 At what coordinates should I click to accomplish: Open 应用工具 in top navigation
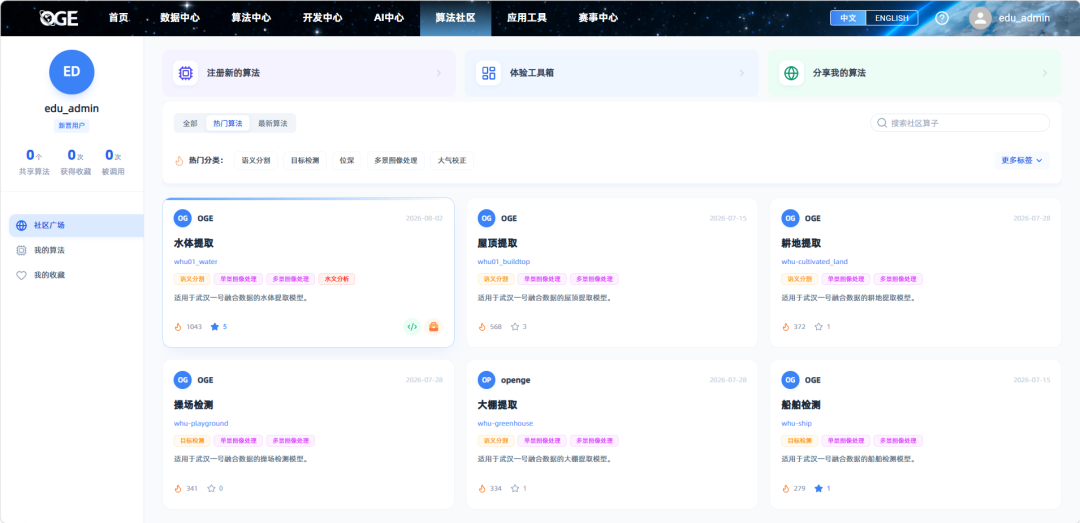tap(526, 18)
